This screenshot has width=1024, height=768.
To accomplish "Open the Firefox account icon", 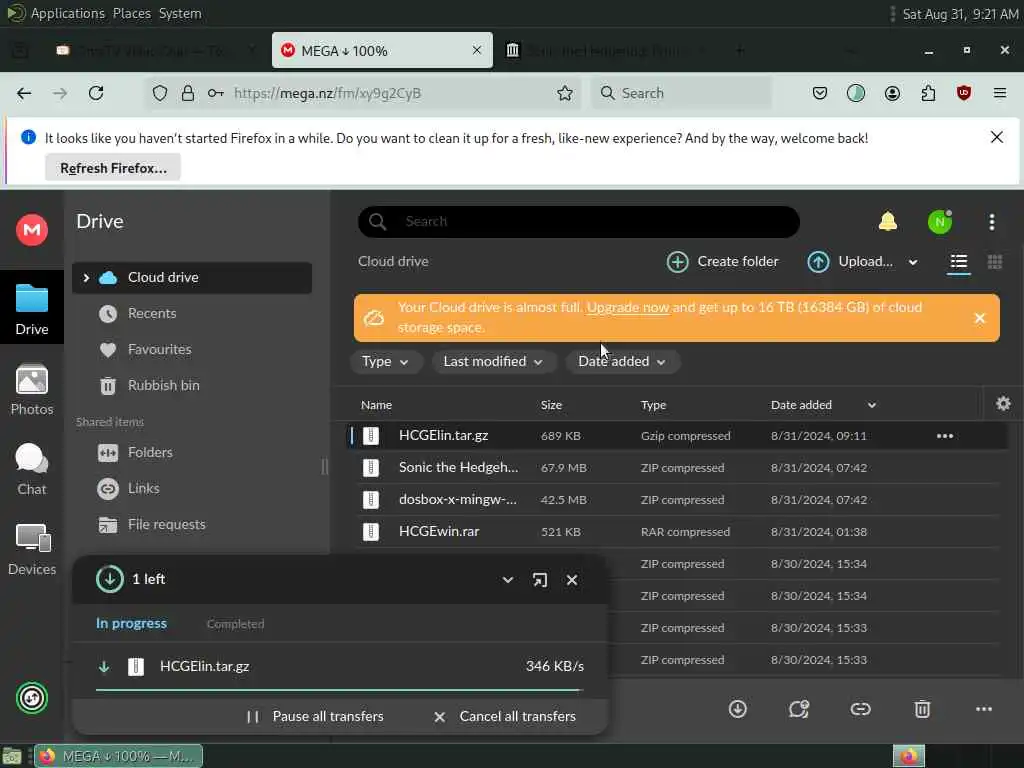I will coord(892,93).
